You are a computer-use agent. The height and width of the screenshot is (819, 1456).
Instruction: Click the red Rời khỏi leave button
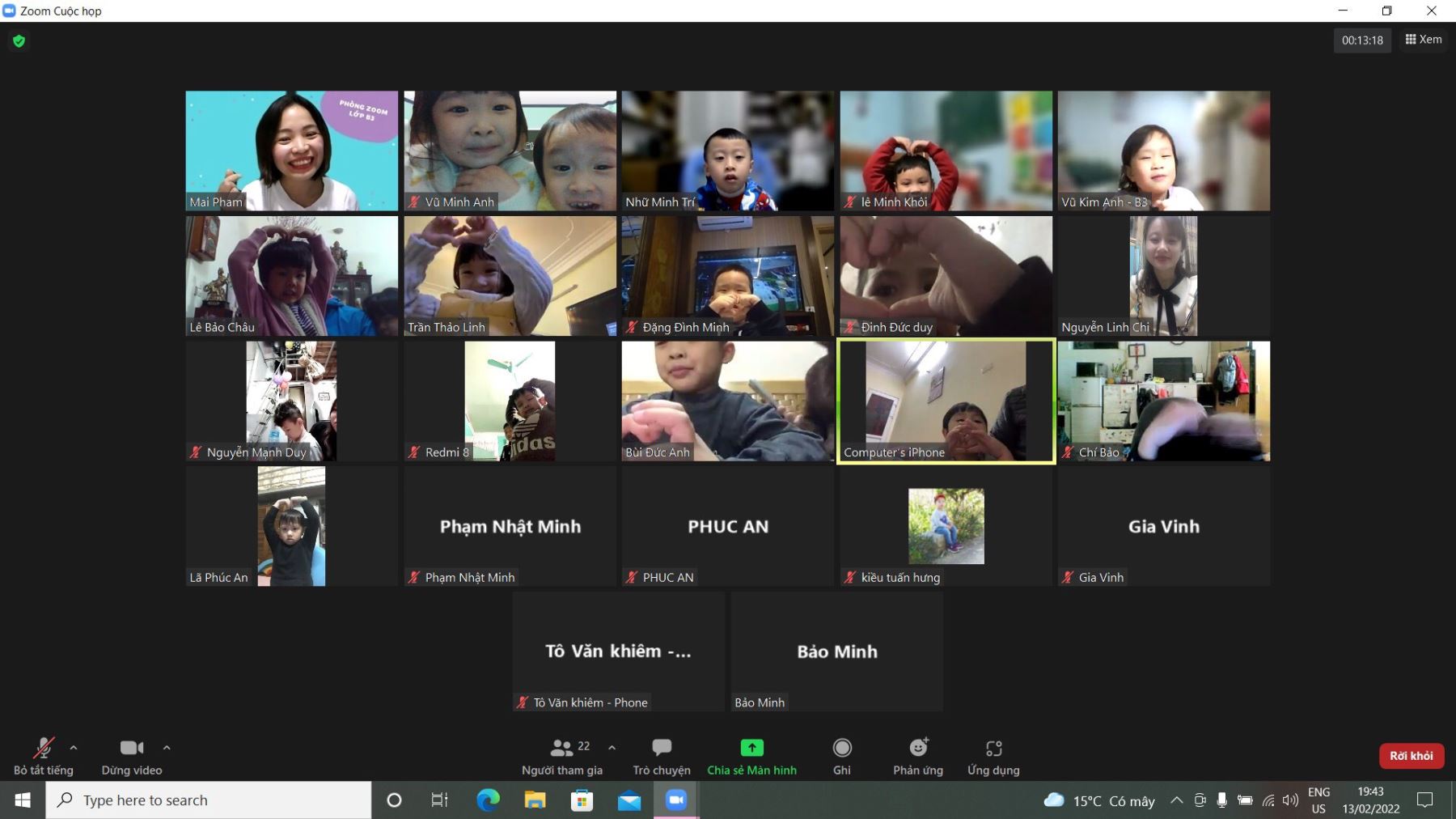click(1411, 756)
